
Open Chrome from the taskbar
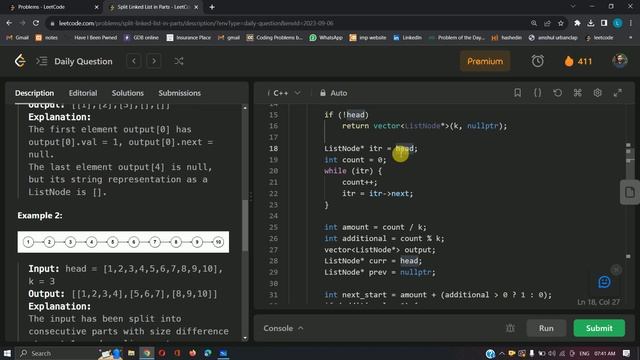147,353
